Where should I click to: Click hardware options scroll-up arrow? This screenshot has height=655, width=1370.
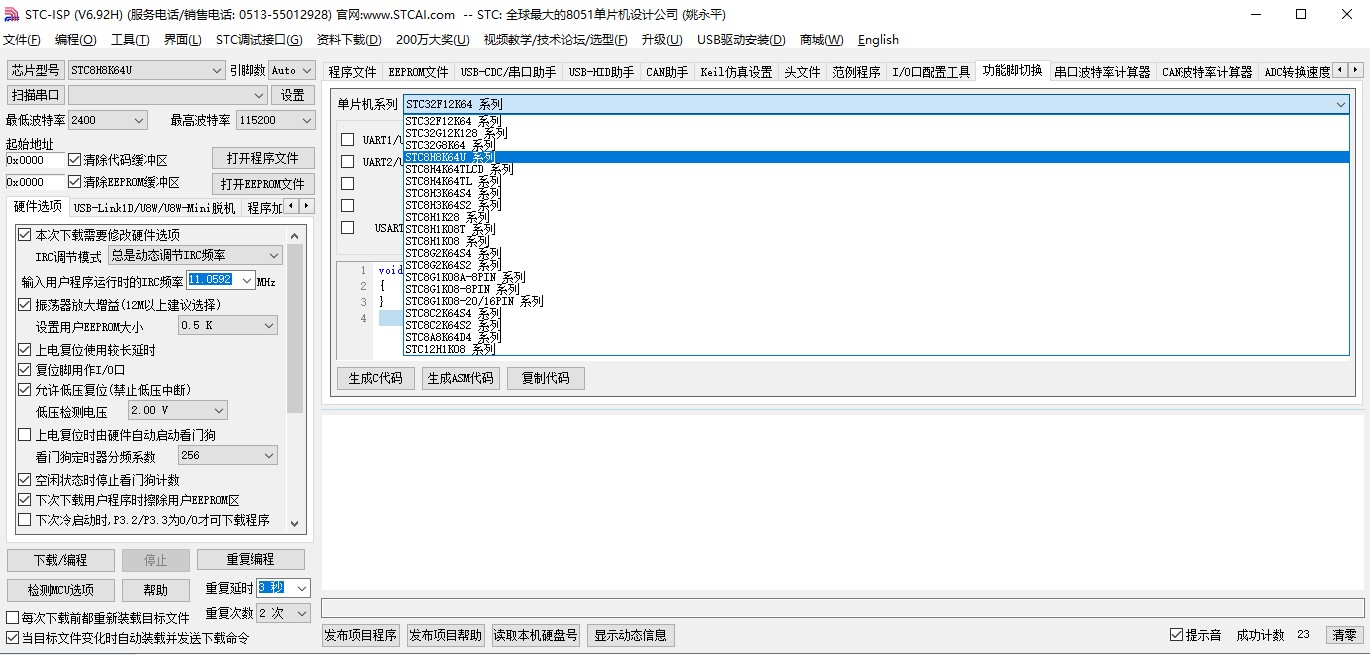pos(295,236)
